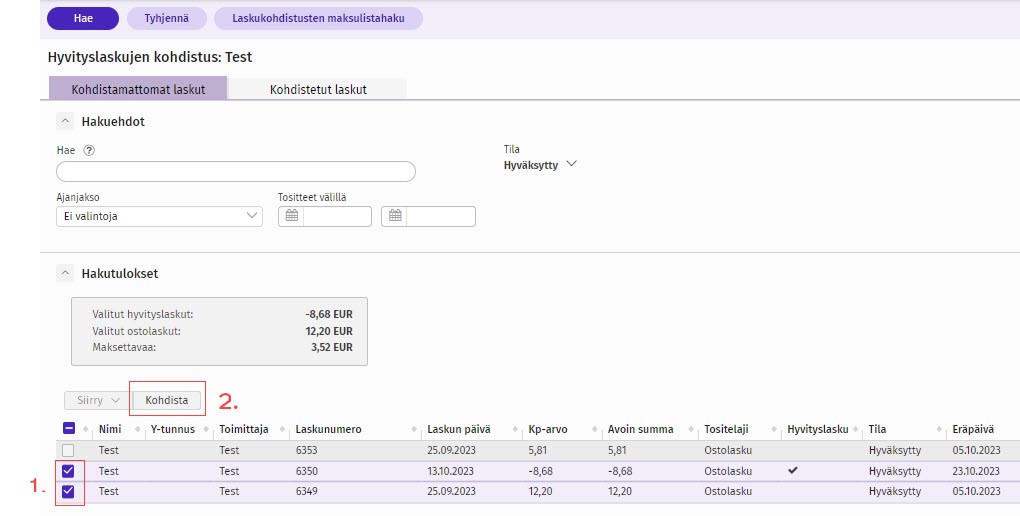Viewport: 1020px width, 516px height.
Task: Open the Ajanjakso dropdown Ei valintoja
Action: pyautogui.click(x=159, y=216)
